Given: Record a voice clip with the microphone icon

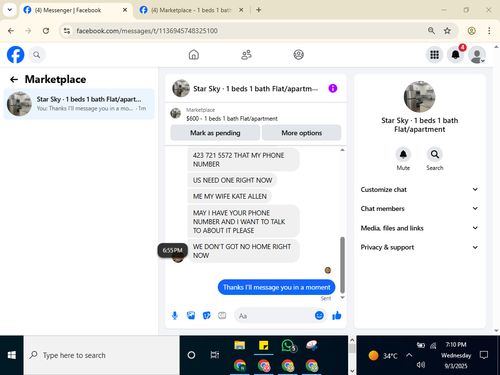Looking at the screenshot, I should [x=175, y=315].
